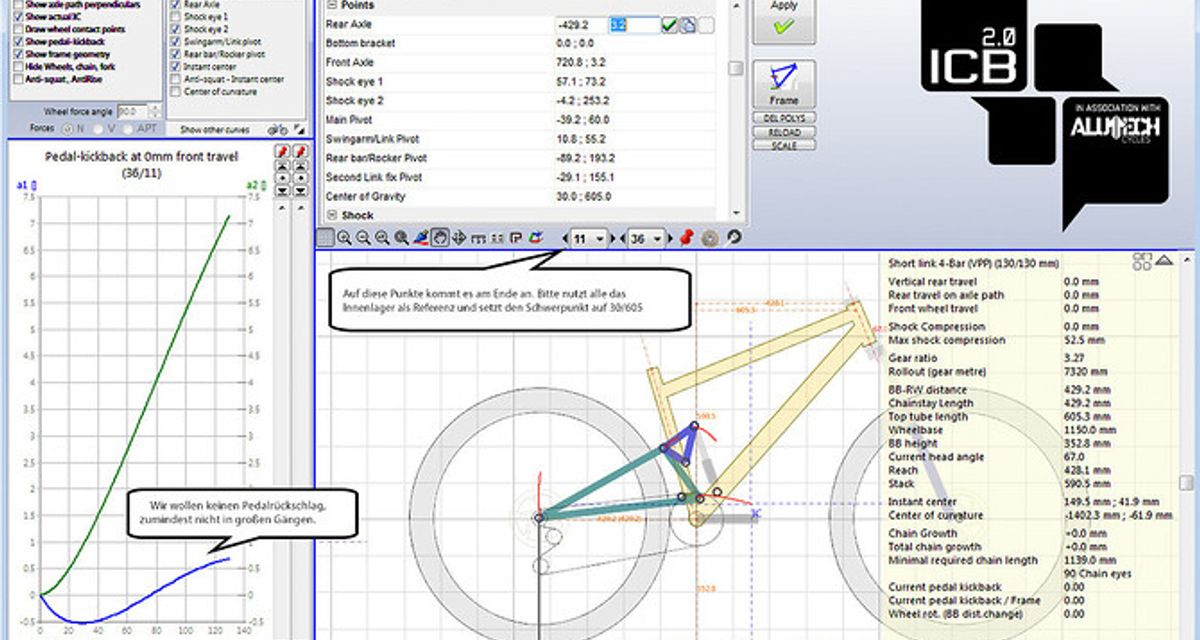Click the Frame polygon icon button
This screenshot has height=640, width=1200.
pyautogui.click(x=784, y=84)
